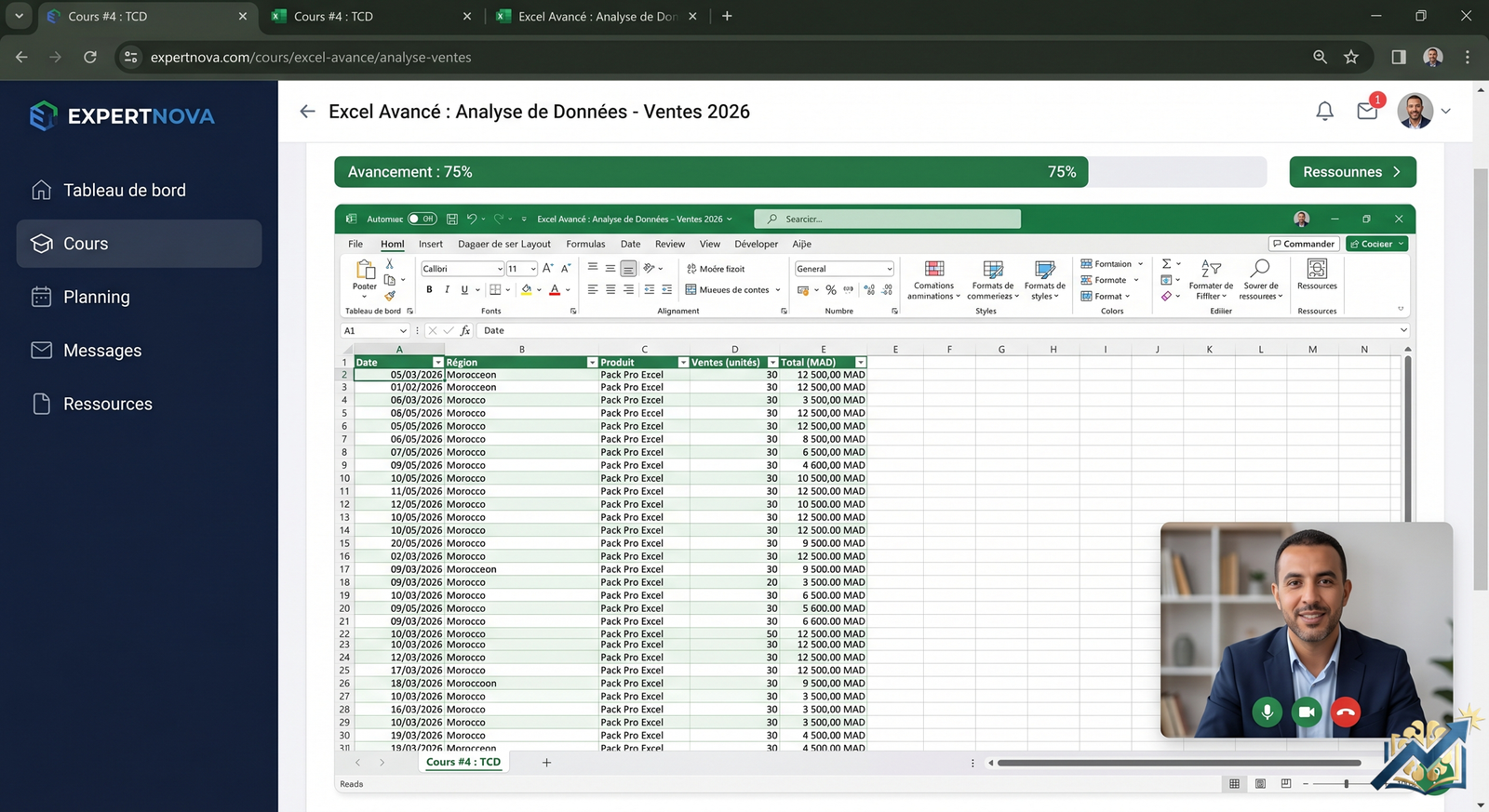Click the Bold formatting icon
The width and height of the screenshot is (1489, 812).
click(x=429, y=289)
